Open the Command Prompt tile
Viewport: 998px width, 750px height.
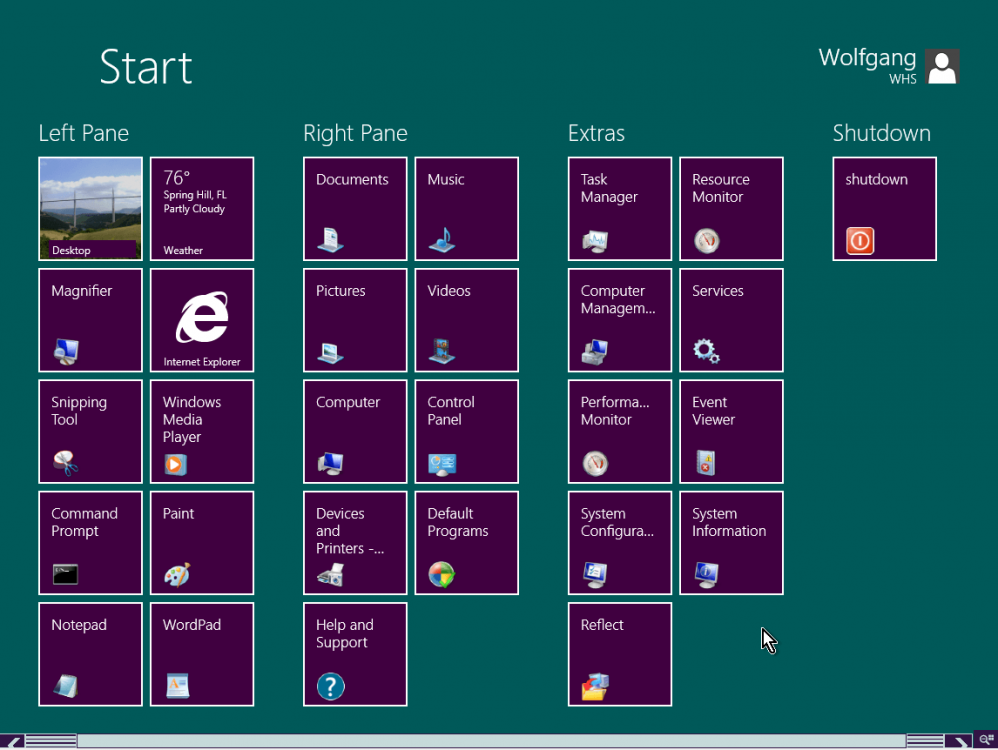click(x=90, y=542)
